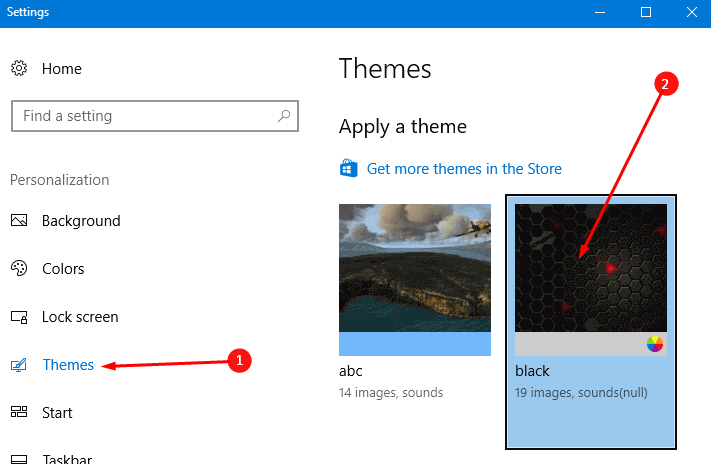Select the black hexagon theme thumbnail
Screen dimensions: 711x464
(x=590, y=267)
